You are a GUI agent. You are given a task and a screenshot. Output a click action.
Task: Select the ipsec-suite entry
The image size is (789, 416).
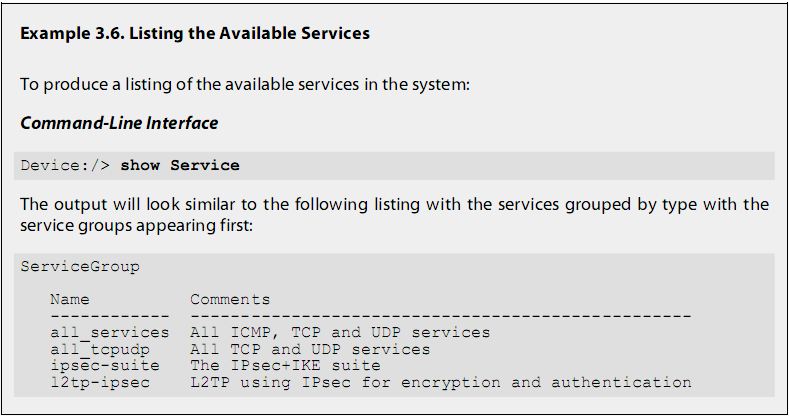coord(105,366)
